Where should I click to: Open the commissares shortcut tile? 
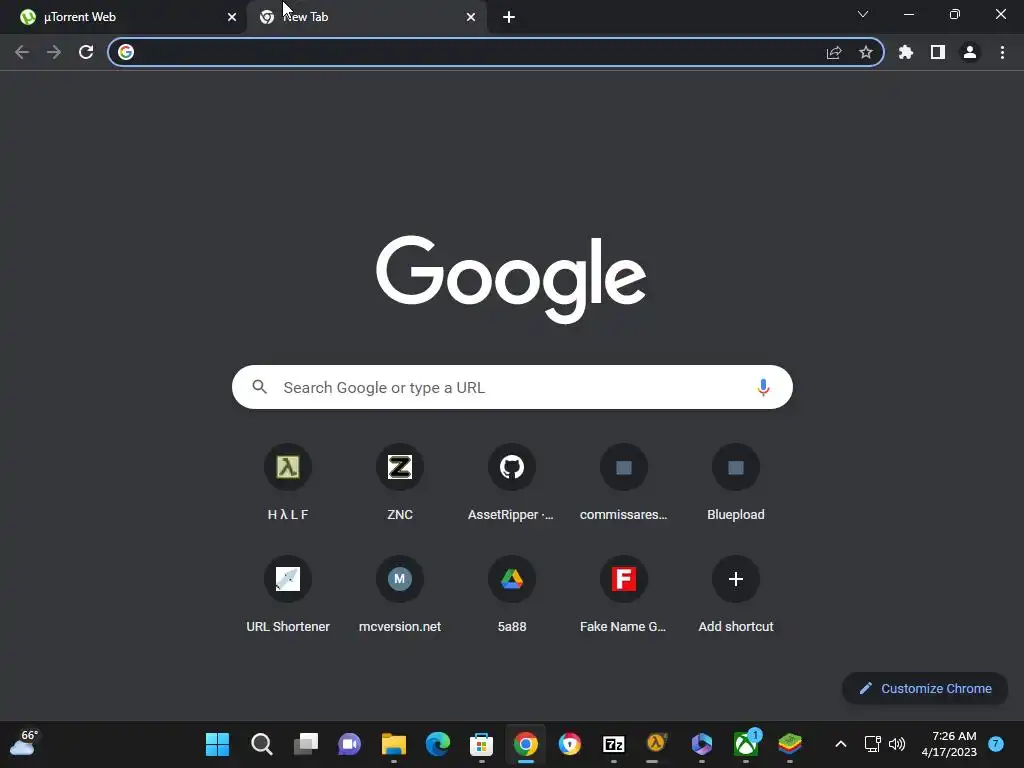(624, 482)
